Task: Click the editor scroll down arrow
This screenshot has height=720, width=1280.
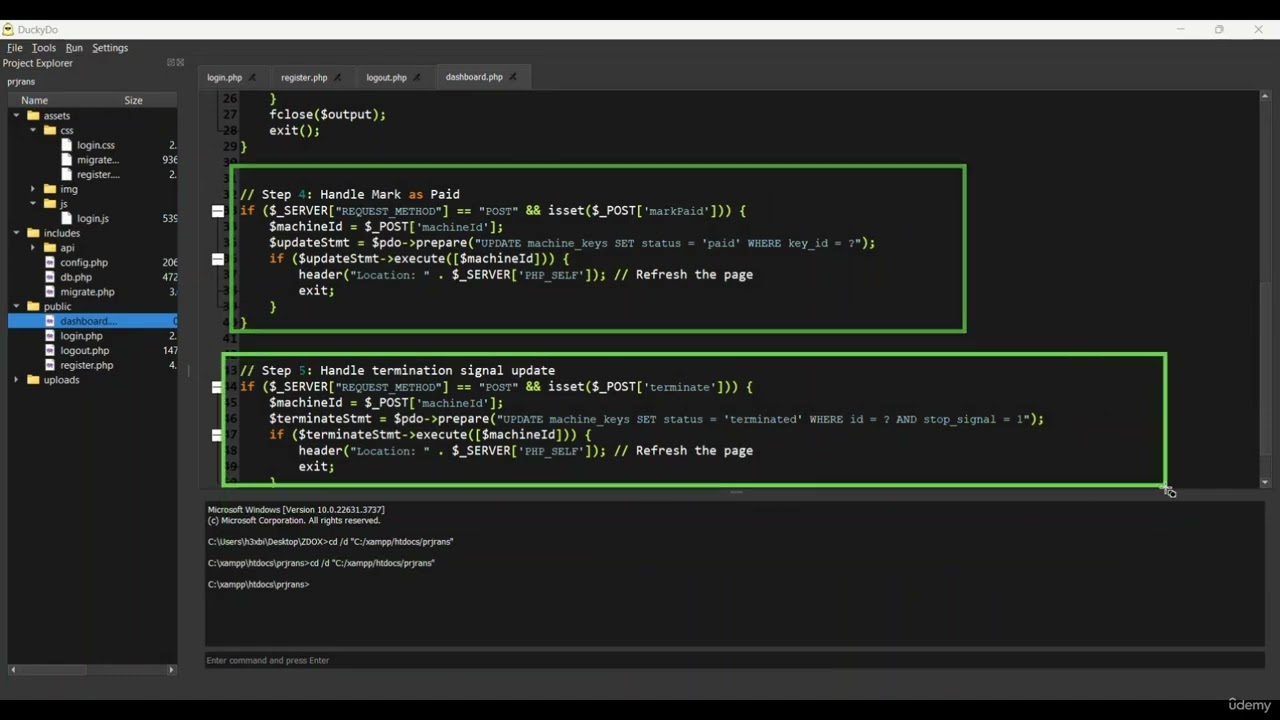Action: (x=1265, y=482)
